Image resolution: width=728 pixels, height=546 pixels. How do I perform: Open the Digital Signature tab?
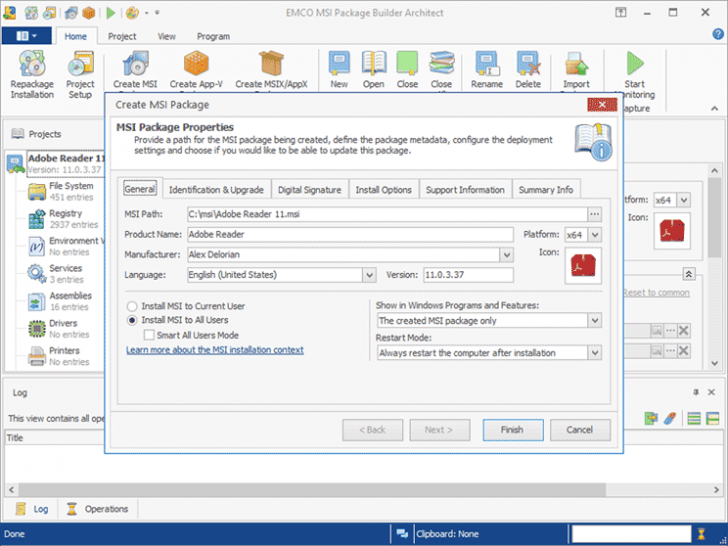click(309, 189)
